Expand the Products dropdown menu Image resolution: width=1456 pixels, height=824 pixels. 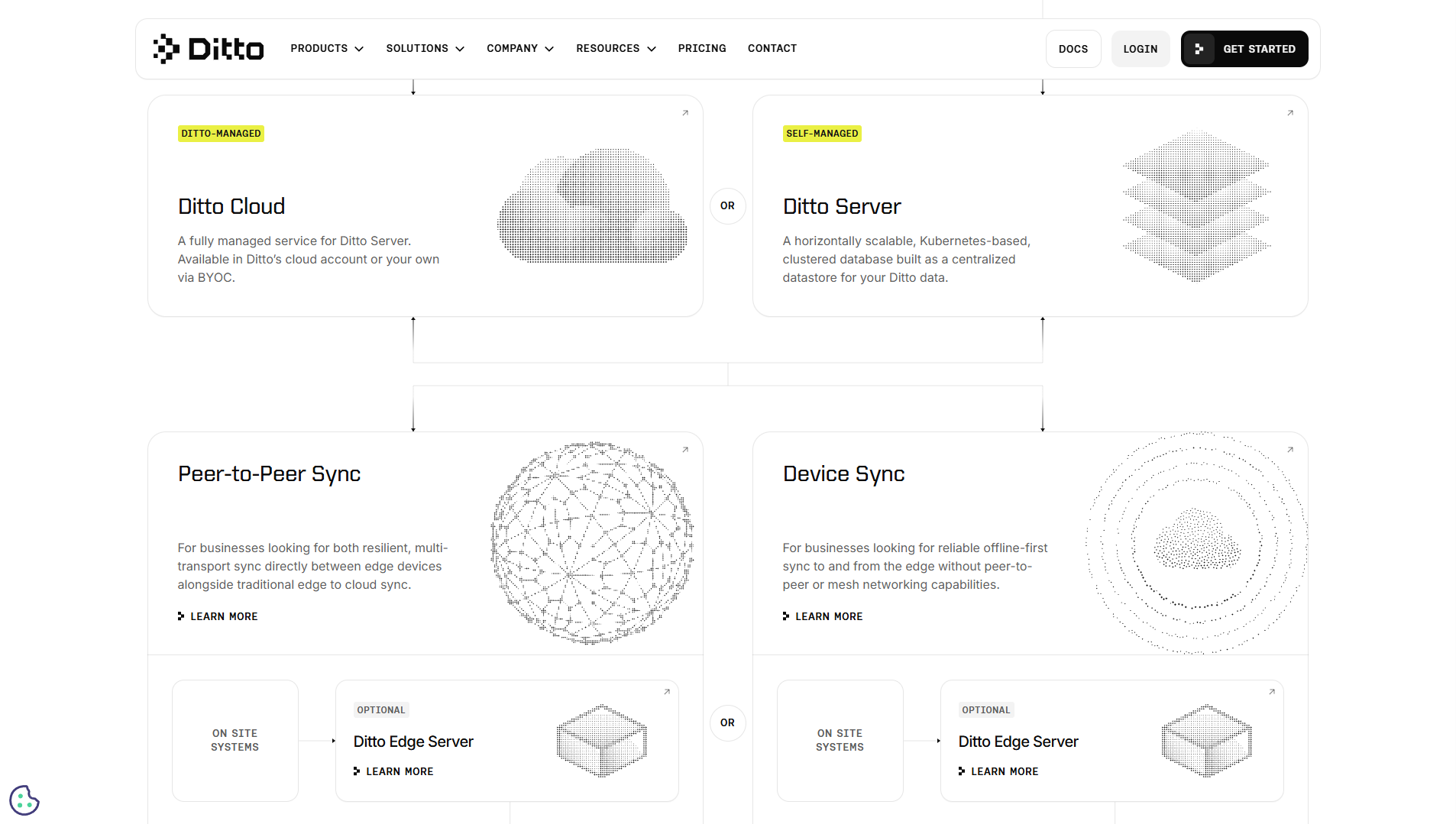327,49
